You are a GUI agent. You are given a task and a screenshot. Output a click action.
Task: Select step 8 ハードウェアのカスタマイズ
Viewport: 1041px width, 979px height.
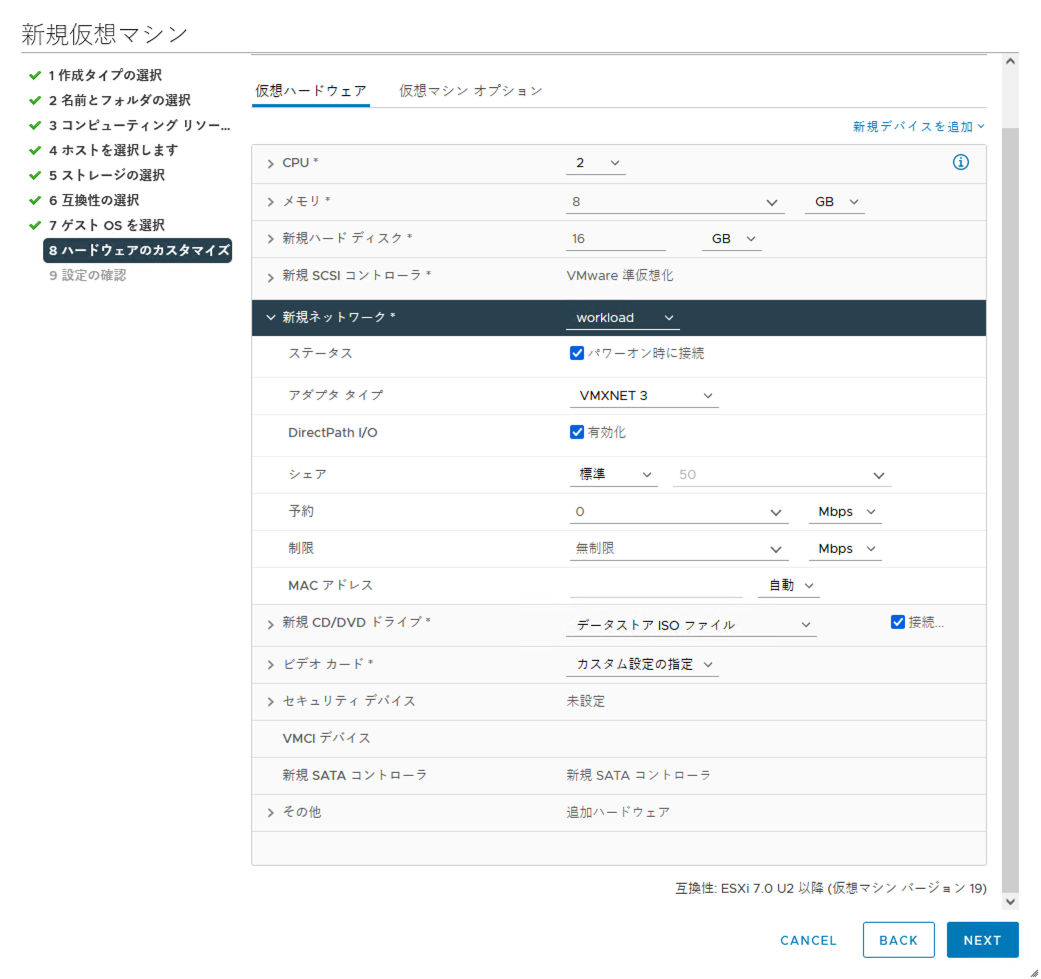pyautogui.click(x=138, y=250)
